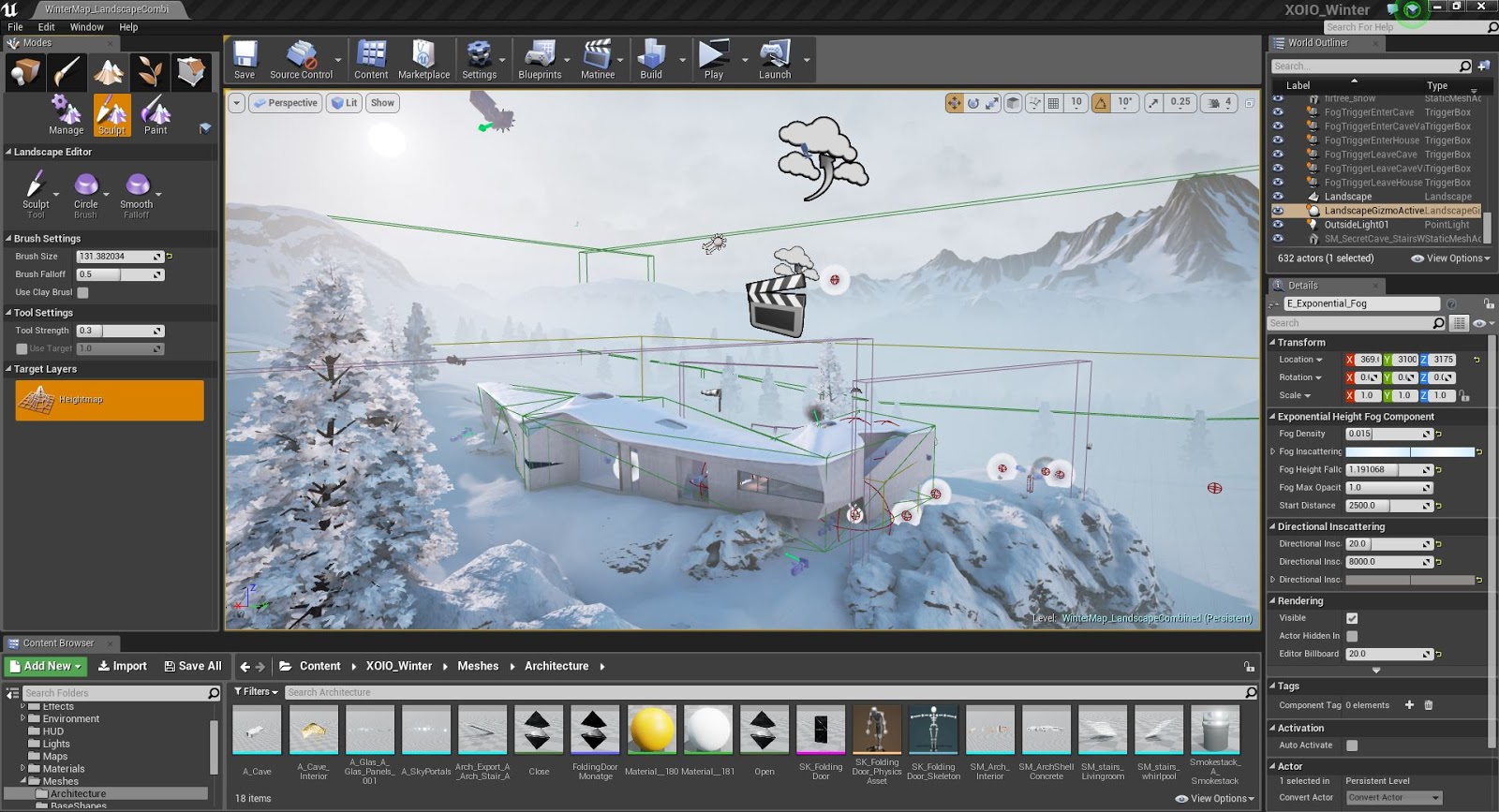Select the Architecture folder in the tree

78,793
